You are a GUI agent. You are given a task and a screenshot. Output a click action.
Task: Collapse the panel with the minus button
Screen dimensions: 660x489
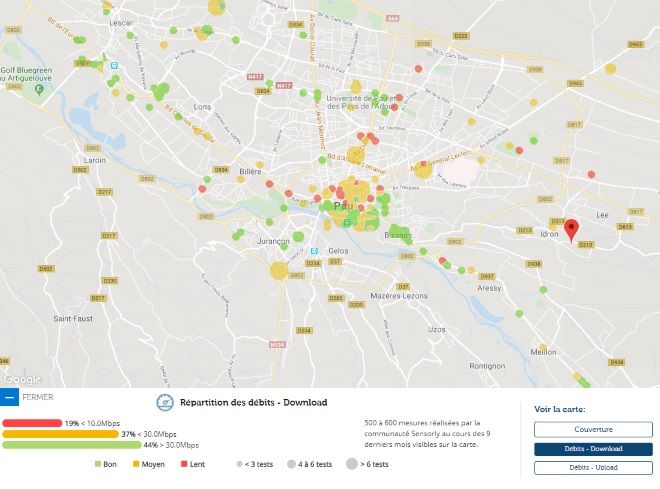[9, 397]
